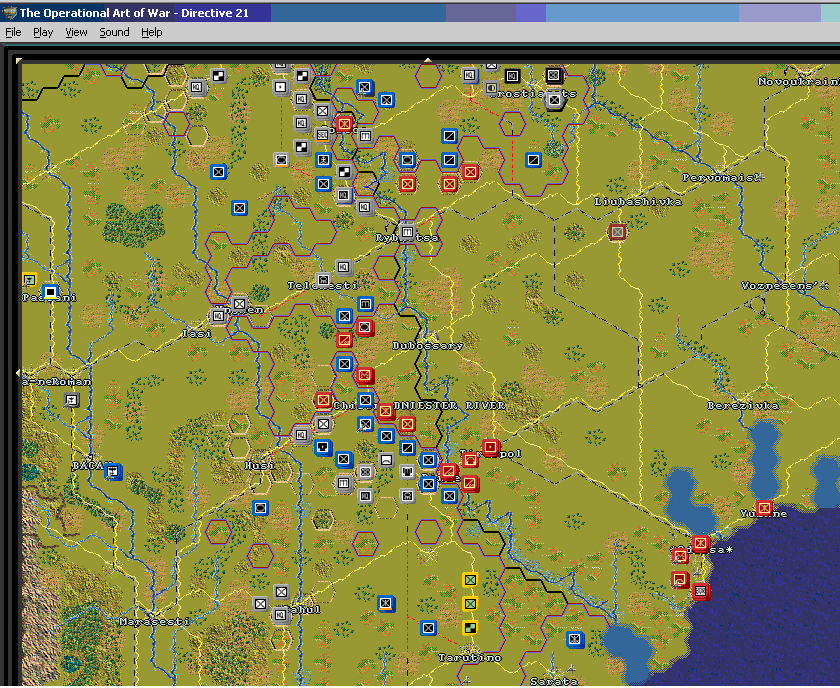Open the Help menu
This screenshot has width=840, height=688.
click(x=152, y=32)
